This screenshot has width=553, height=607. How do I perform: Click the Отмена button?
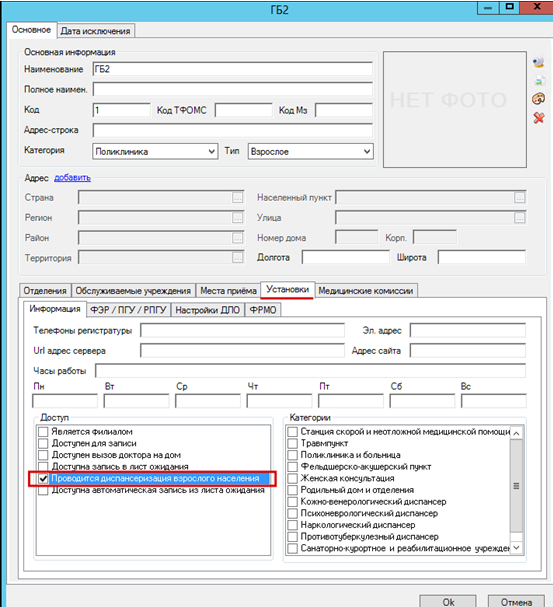point(516,602)
